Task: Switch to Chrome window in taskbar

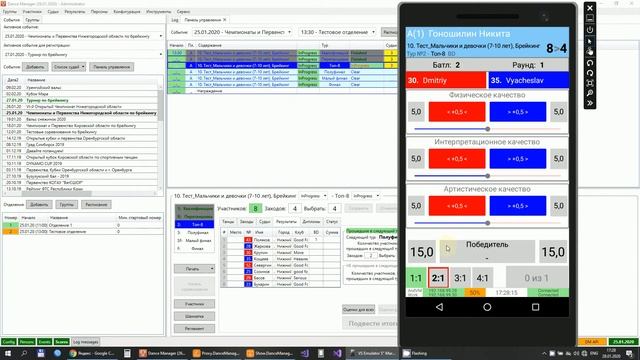Action: coord(92,353)
